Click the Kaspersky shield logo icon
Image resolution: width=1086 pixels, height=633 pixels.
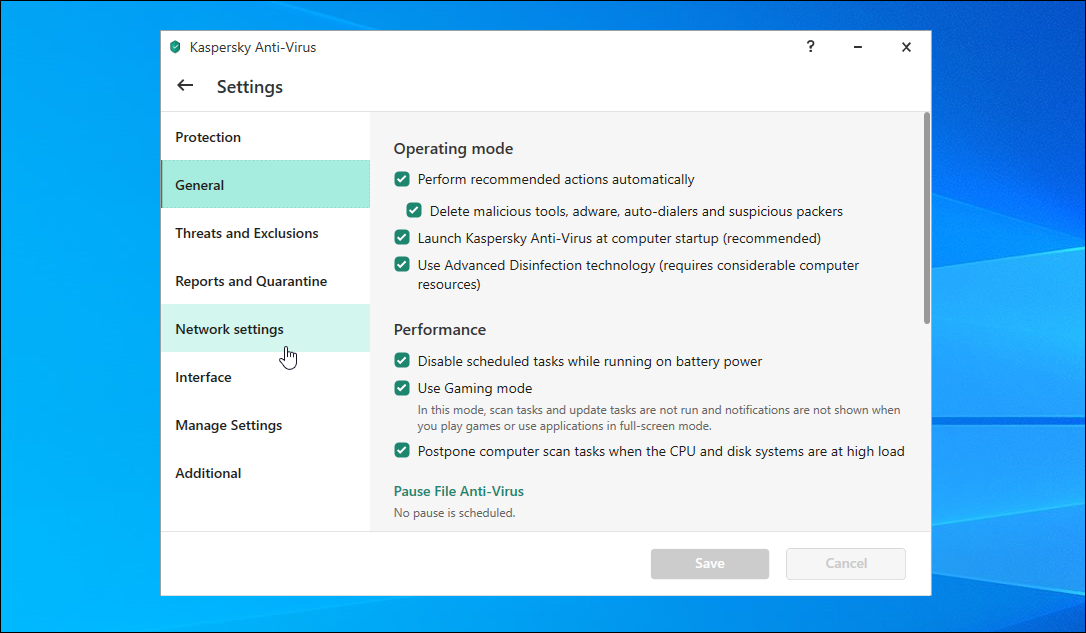pos(175,47)
